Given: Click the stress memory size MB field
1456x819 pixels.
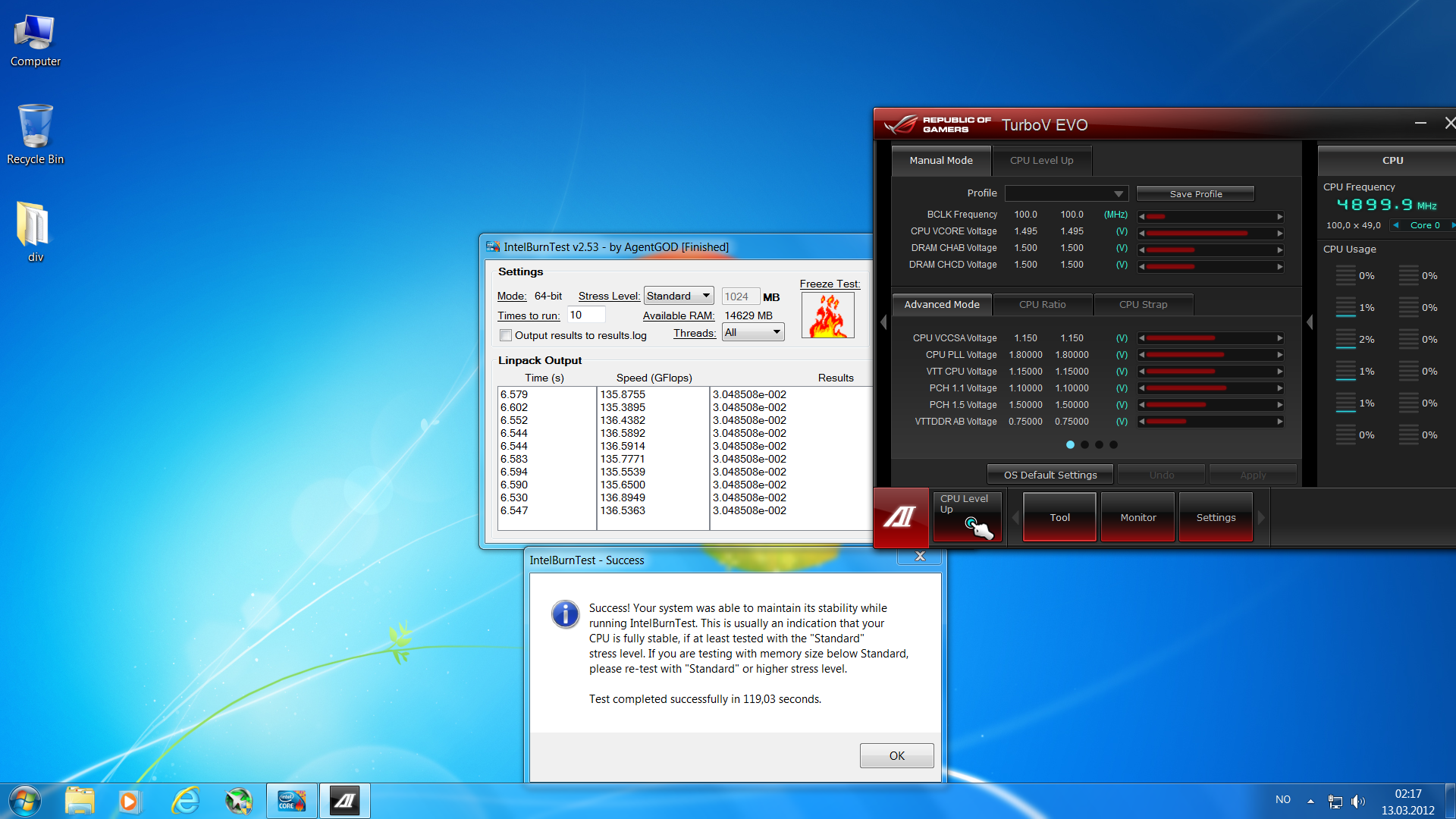Looking at the screenshot, I should 740,297.
